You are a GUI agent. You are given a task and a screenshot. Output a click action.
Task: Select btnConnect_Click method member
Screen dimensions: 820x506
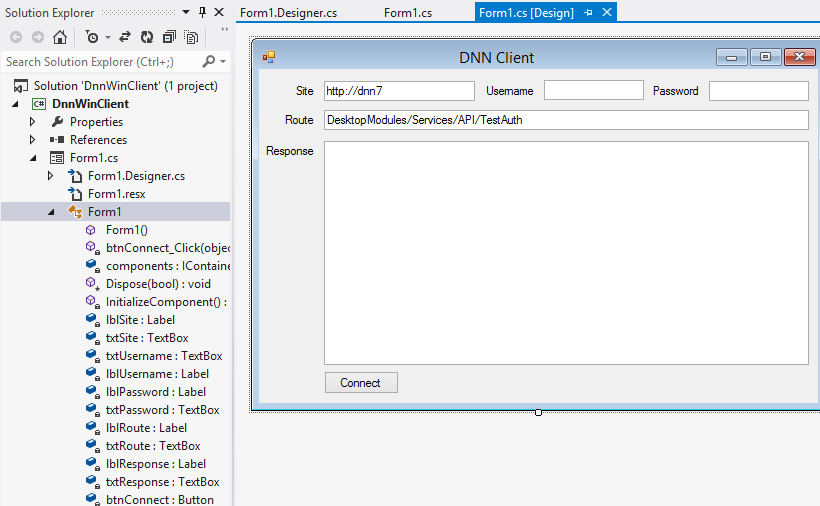tap(168, 248)
